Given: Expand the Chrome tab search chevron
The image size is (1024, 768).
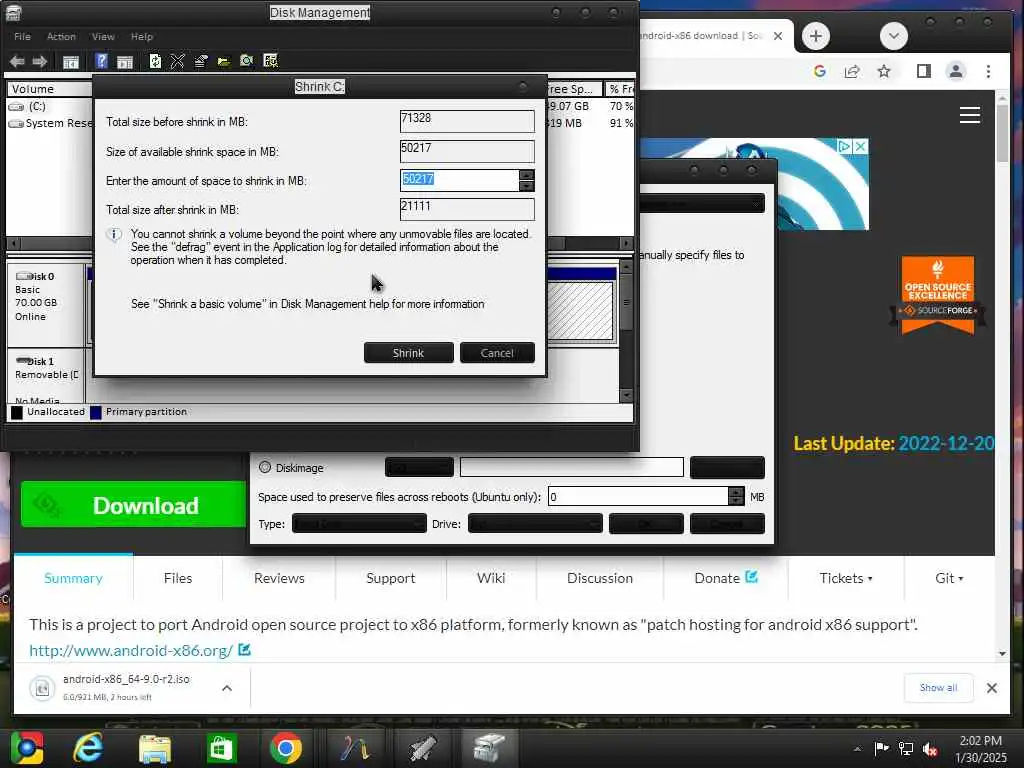Looking at the screenshot, I should (893, 36).
